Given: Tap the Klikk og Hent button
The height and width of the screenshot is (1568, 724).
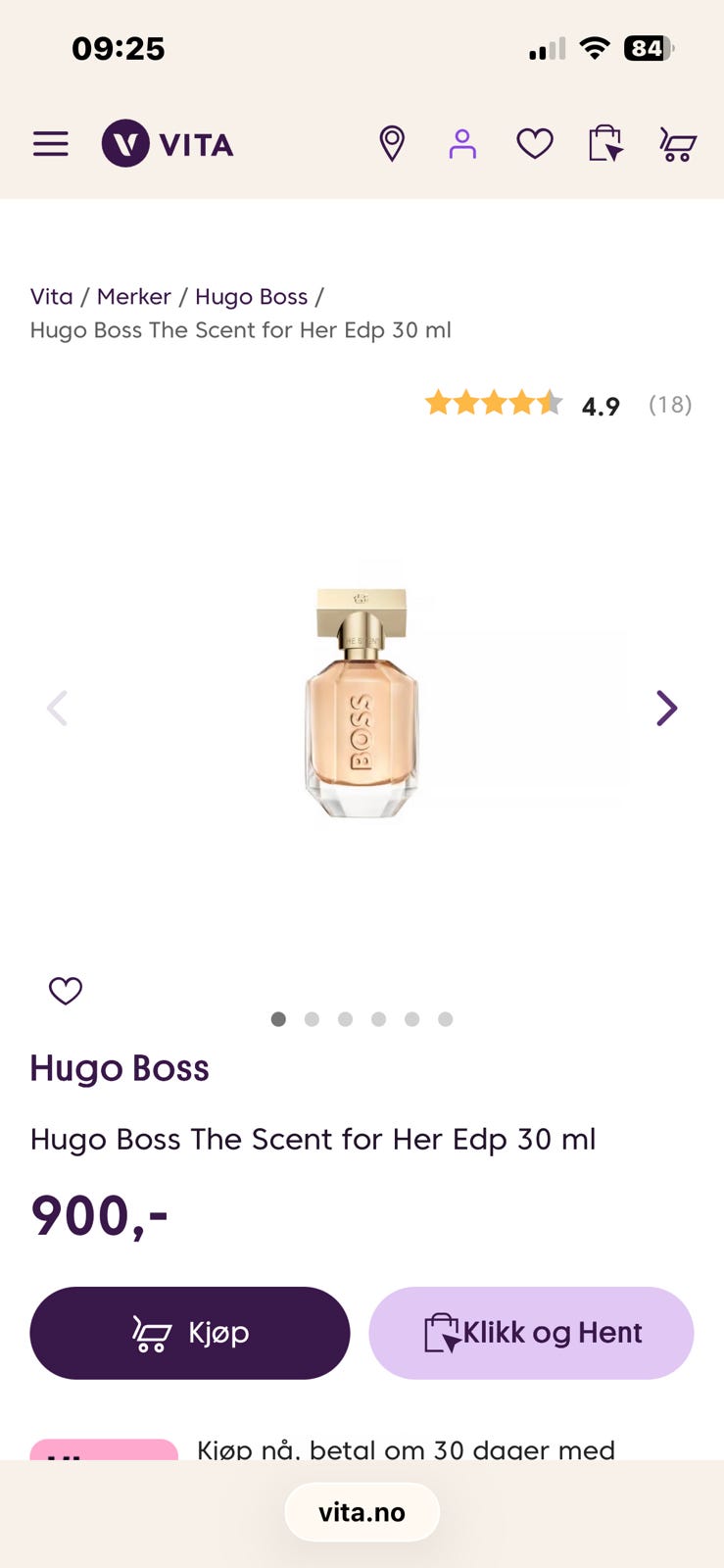Looking at the screenshot, I should tap(531, 1333).
